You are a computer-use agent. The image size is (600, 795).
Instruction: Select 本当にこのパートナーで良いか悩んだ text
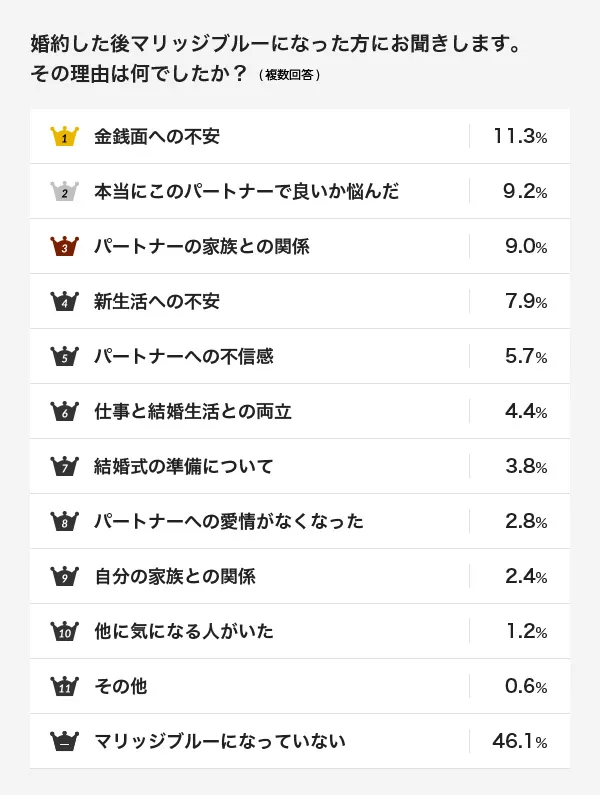click(246, 192)
